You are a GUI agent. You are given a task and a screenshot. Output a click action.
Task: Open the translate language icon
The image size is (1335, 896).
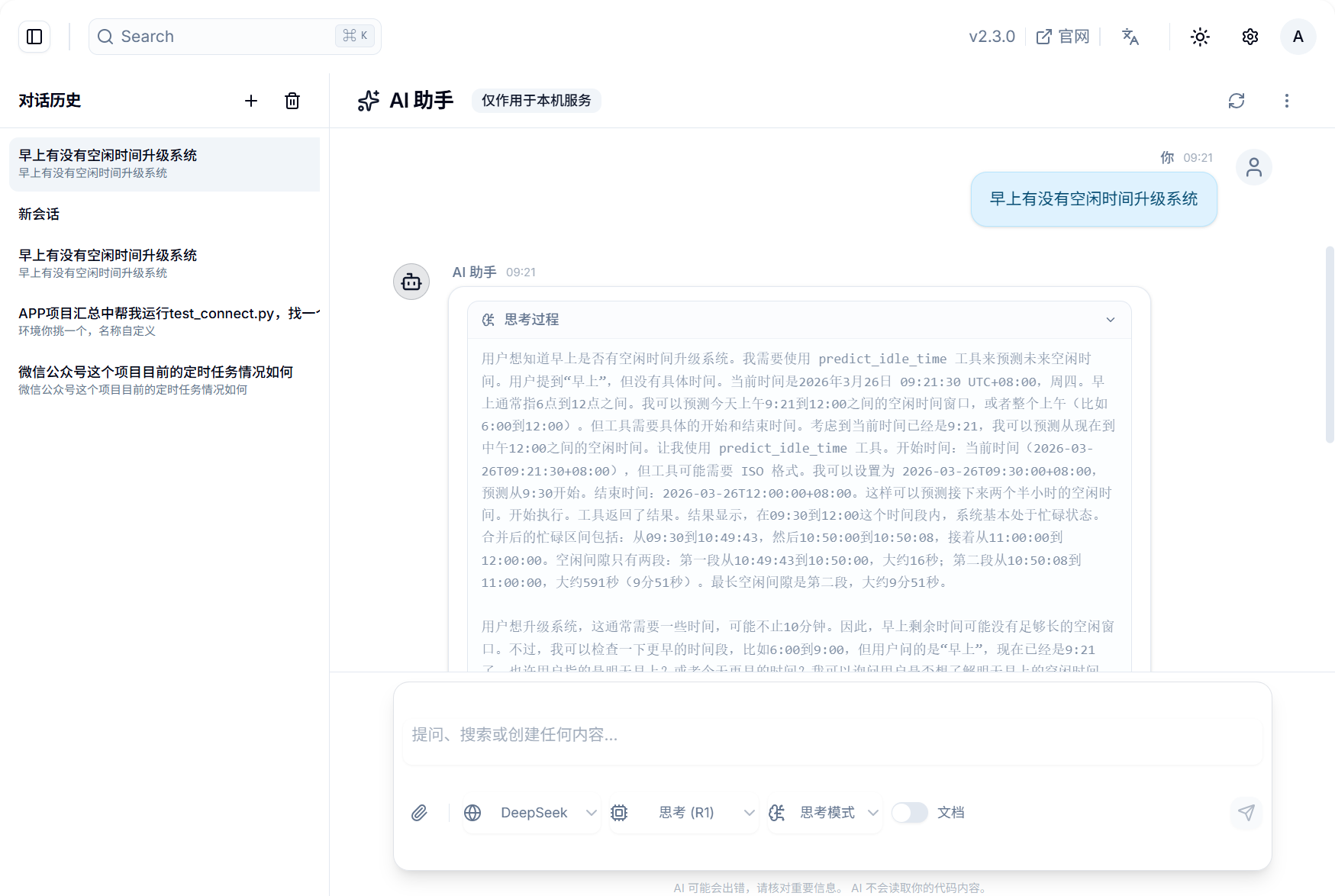(x=1130, y=37)
